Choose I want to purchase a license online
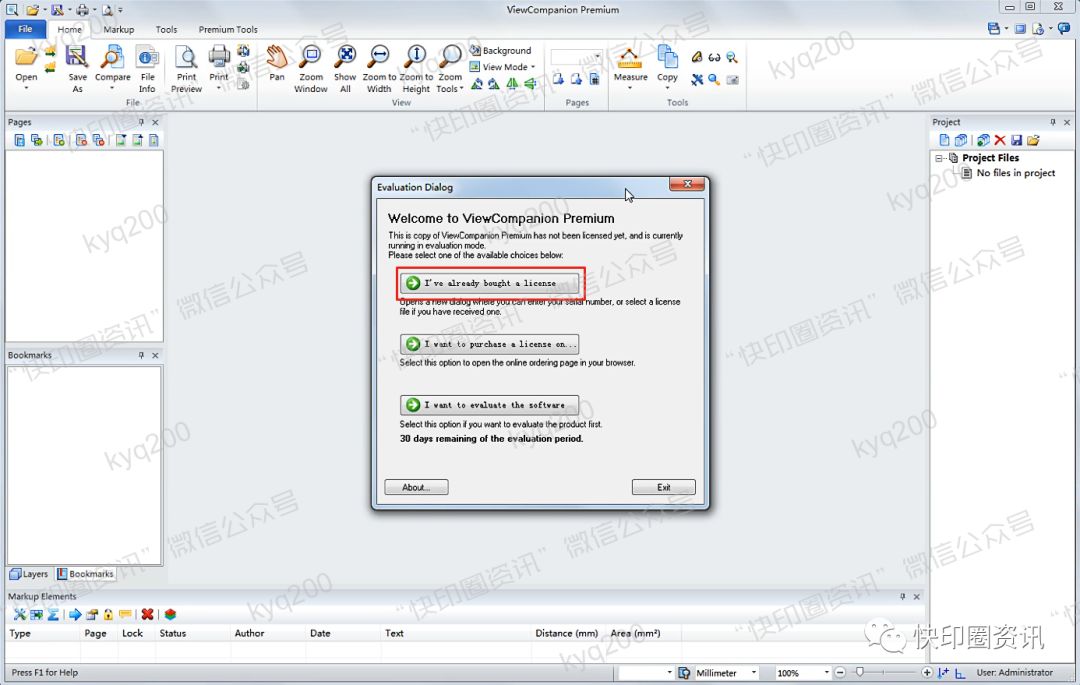Screen dimensions: 1080x685 point(489,344)
